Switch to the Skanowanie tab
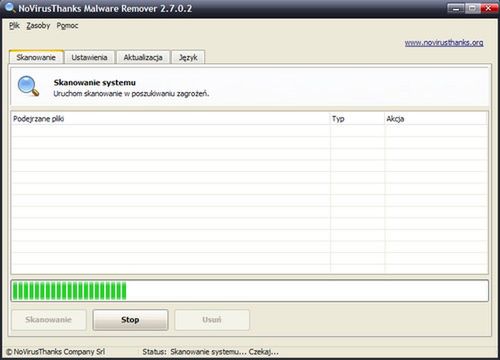Viewport: 500px width, 360px height. coord(36,57)
